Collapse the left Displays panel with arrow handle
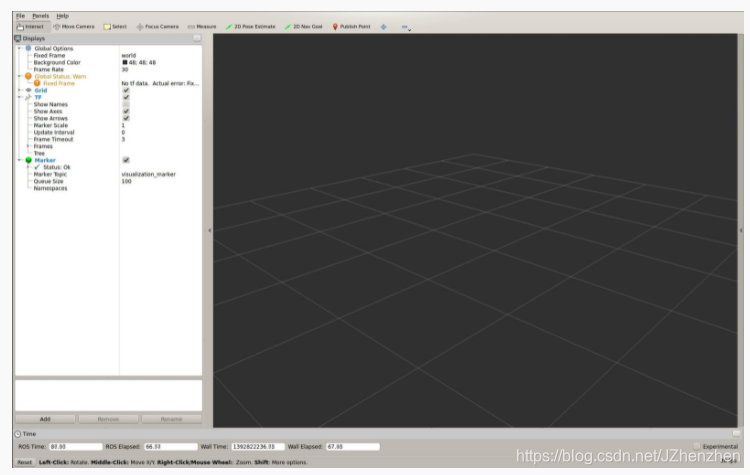750x475 pixels. 210,231
